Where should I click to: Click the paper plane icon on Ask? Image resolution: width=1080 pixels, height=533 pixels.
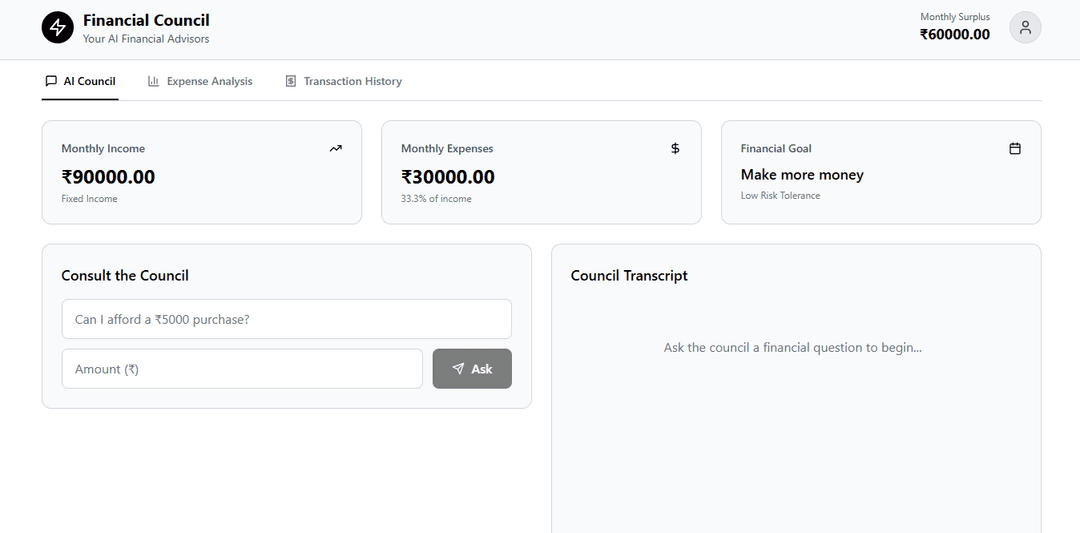point(458,369)
